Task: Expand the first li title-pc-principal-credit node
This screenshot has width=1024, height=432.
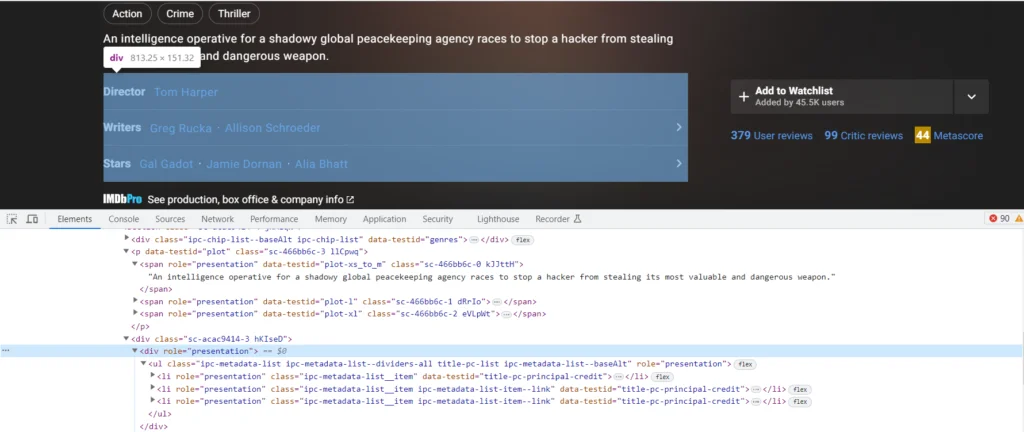Action: pyautogui.click(x=153, y=376)
